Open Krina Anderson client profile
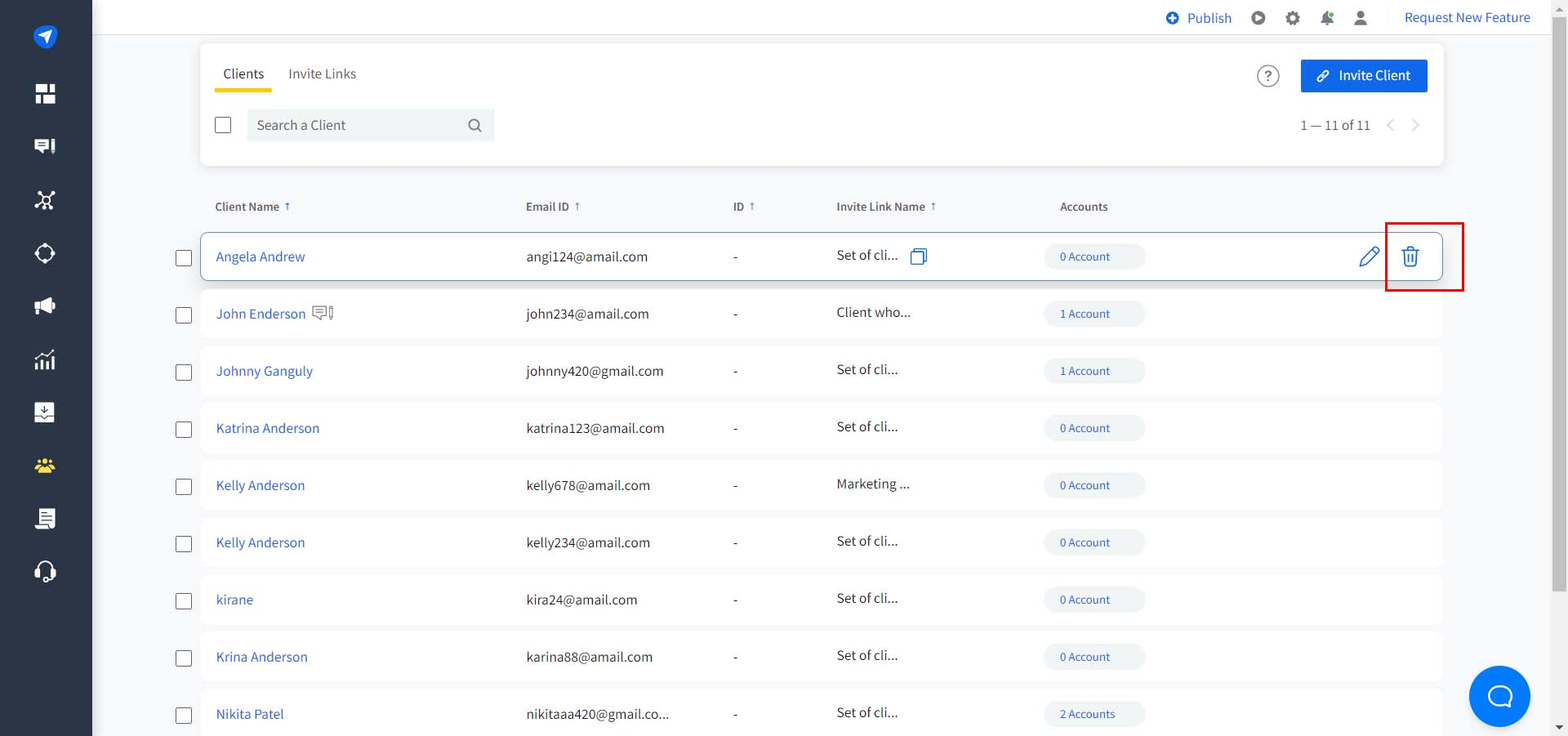1568x736 pixels. 262,657
